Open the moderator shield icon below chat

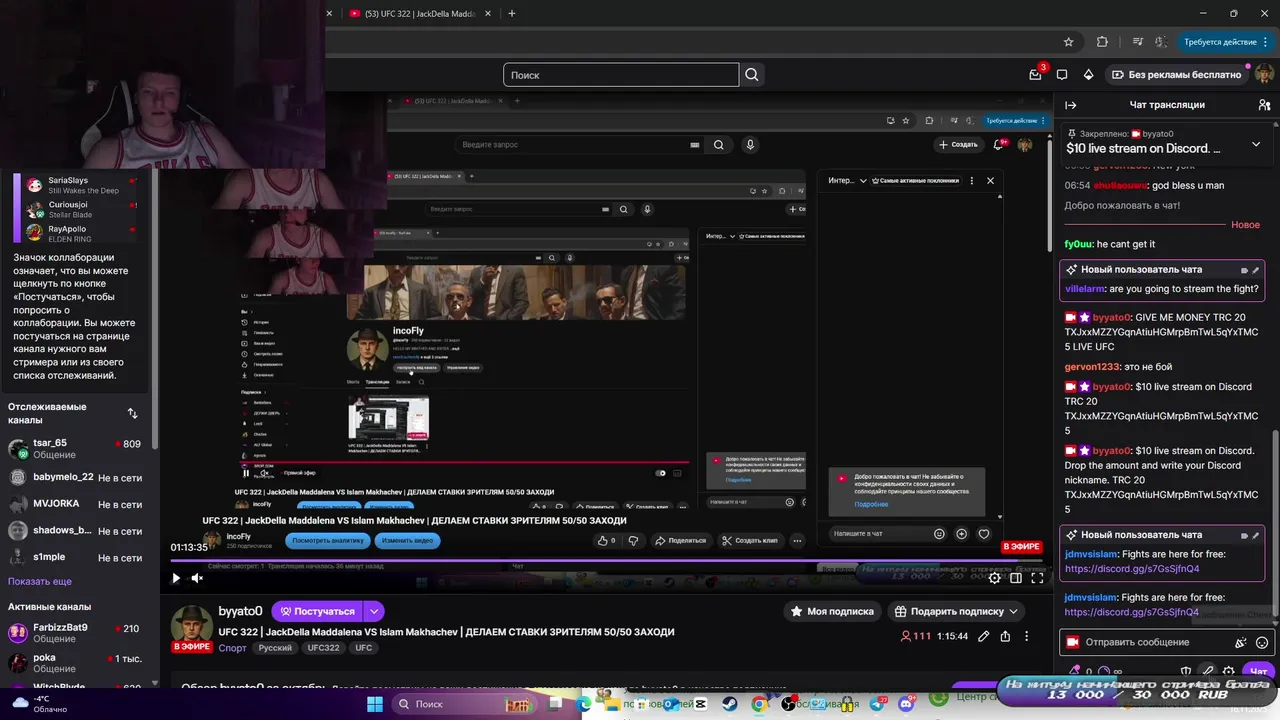coord(1186,671)
